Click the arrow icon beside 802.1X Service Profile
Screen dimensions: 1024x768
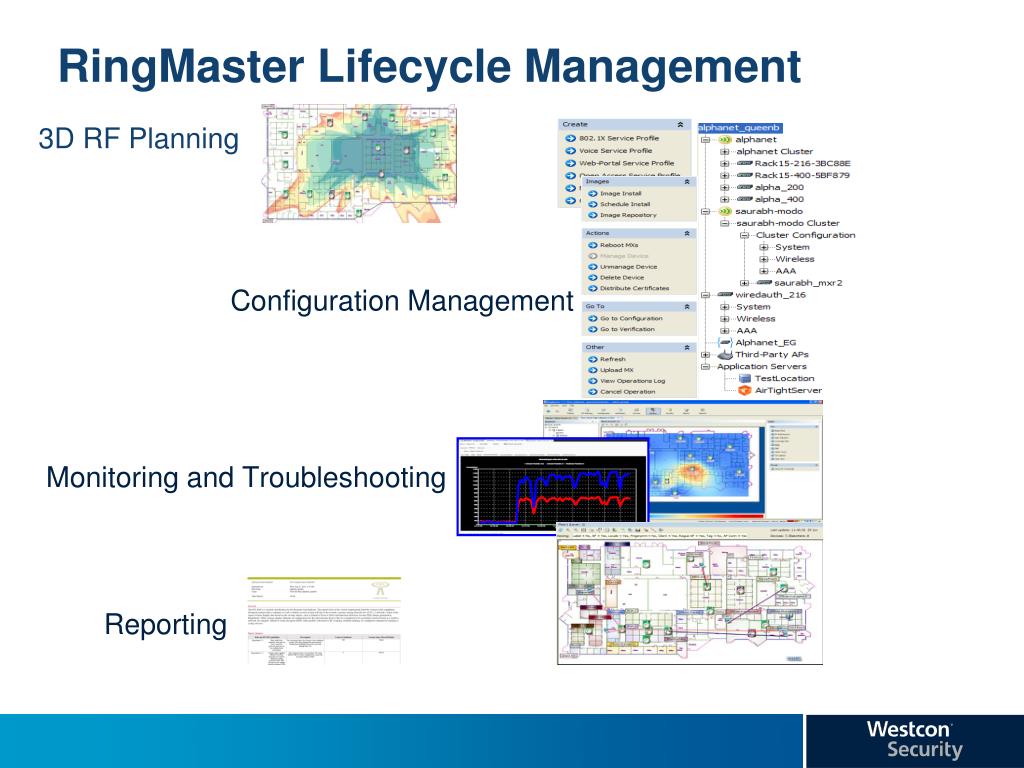(569, 138)
